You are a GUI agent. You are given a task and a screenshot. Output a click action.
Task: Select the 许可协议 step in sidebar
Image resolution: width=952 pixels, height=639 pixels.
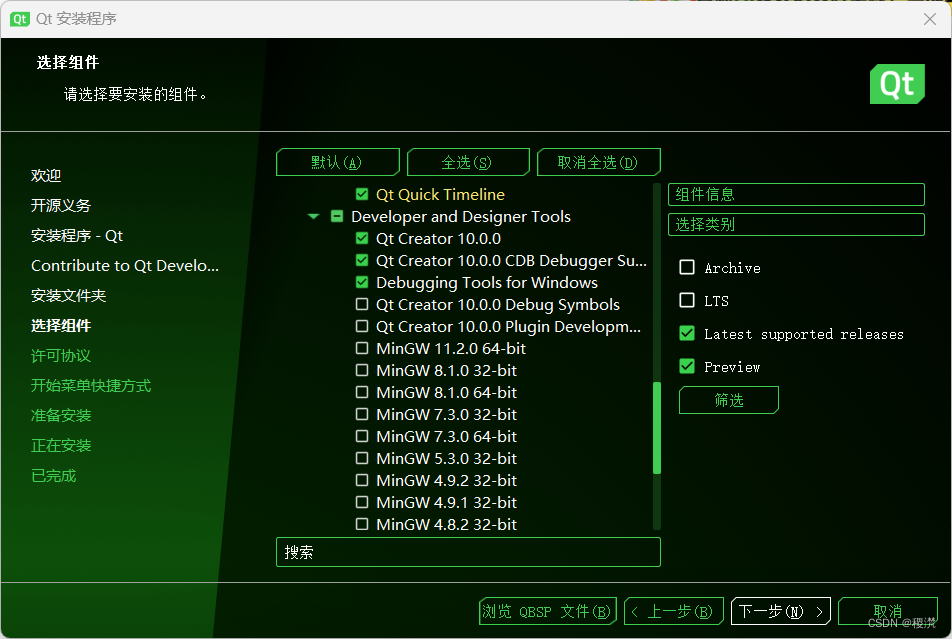(x=61, y=356)
